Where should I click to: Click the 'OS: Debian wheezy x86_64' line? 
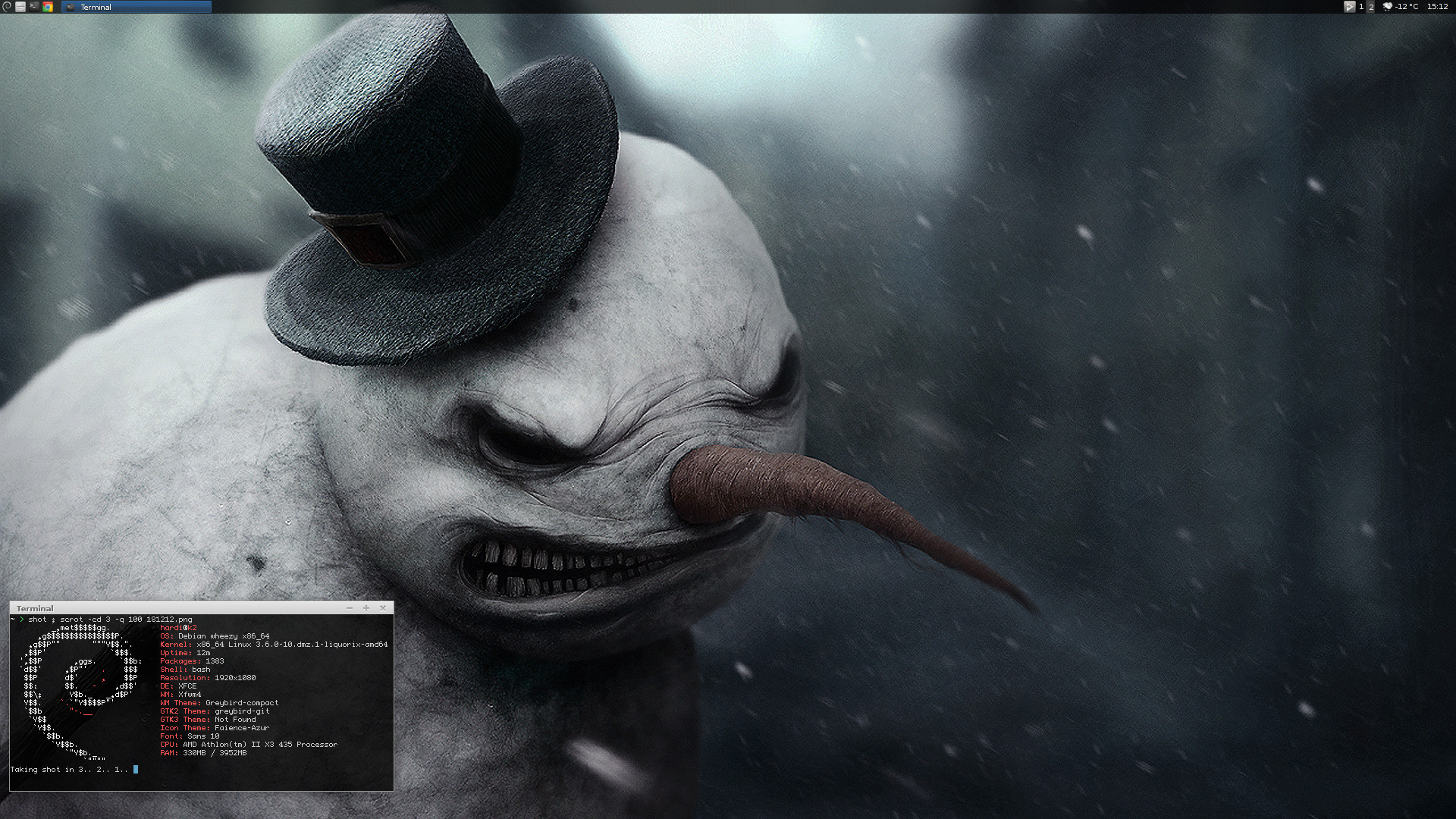point(215,636)
